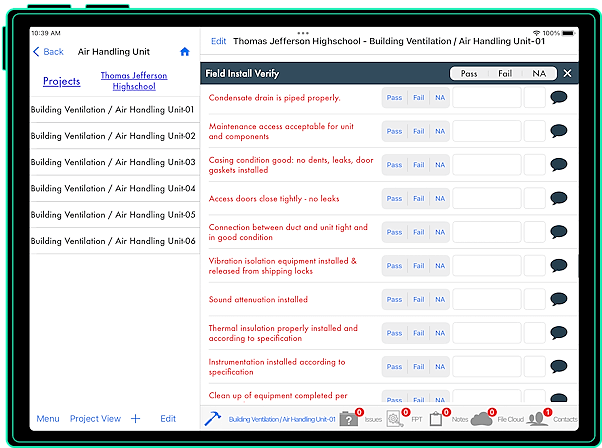Set all items to Pass in header
The image size is (602, 448).
click(468, 73)
